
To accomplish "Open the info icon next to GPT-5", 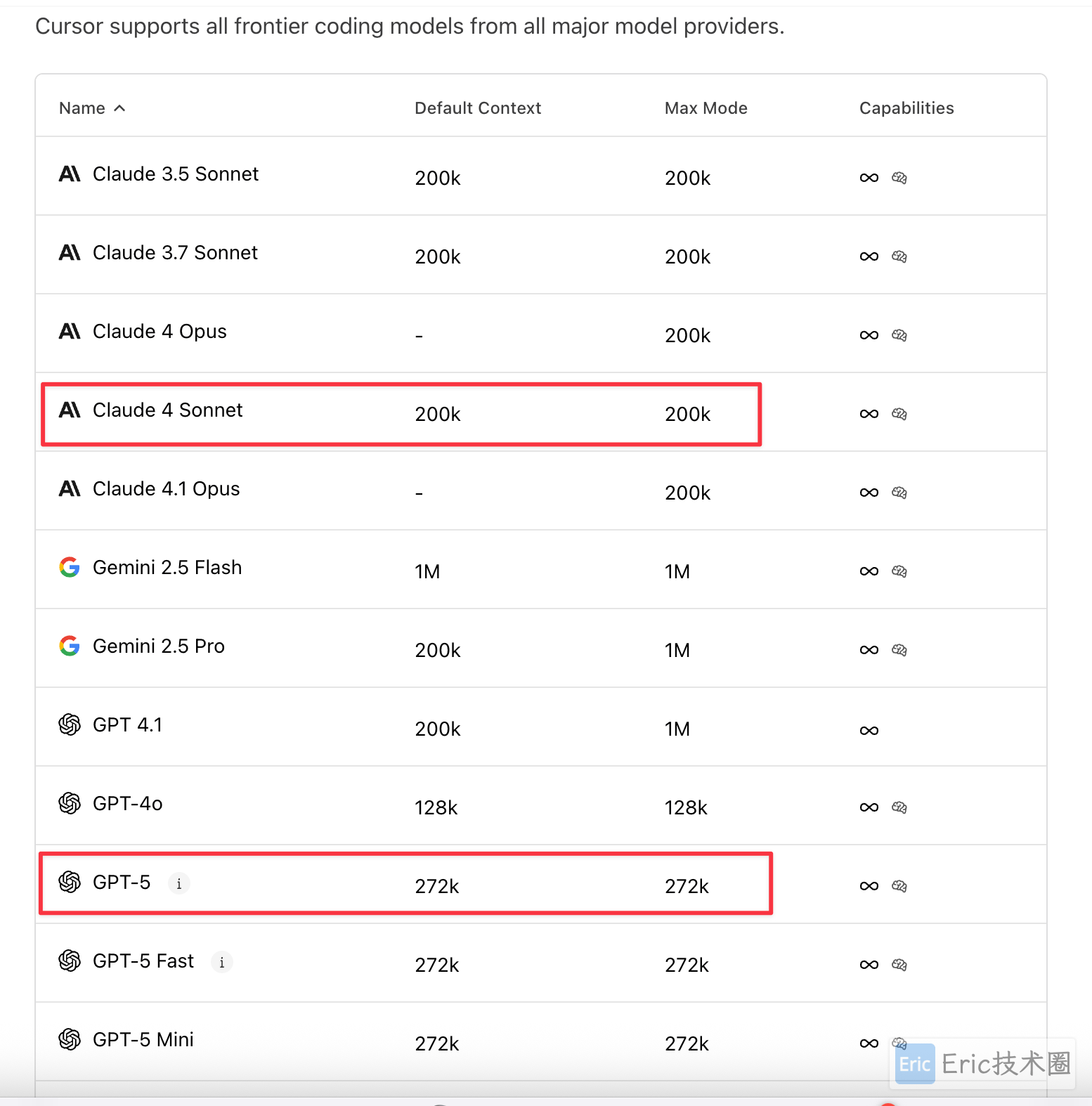I will click(x=179, y=883).
